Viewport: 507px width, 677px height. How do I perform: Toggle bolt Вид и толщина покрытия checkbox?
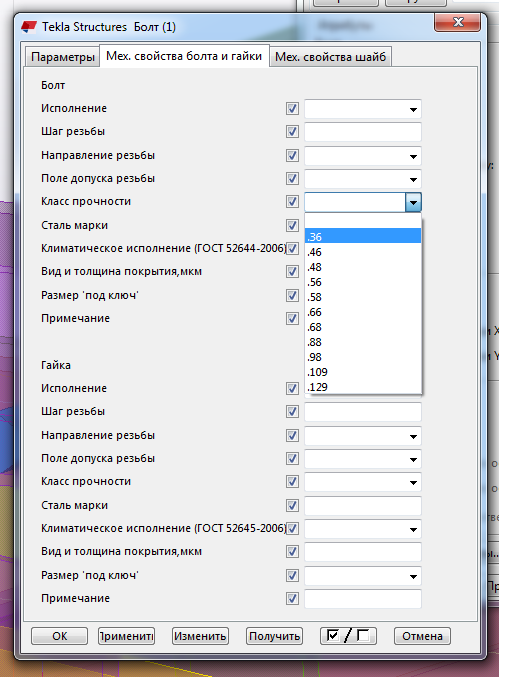pyautogui.click(x=292, y=272)
